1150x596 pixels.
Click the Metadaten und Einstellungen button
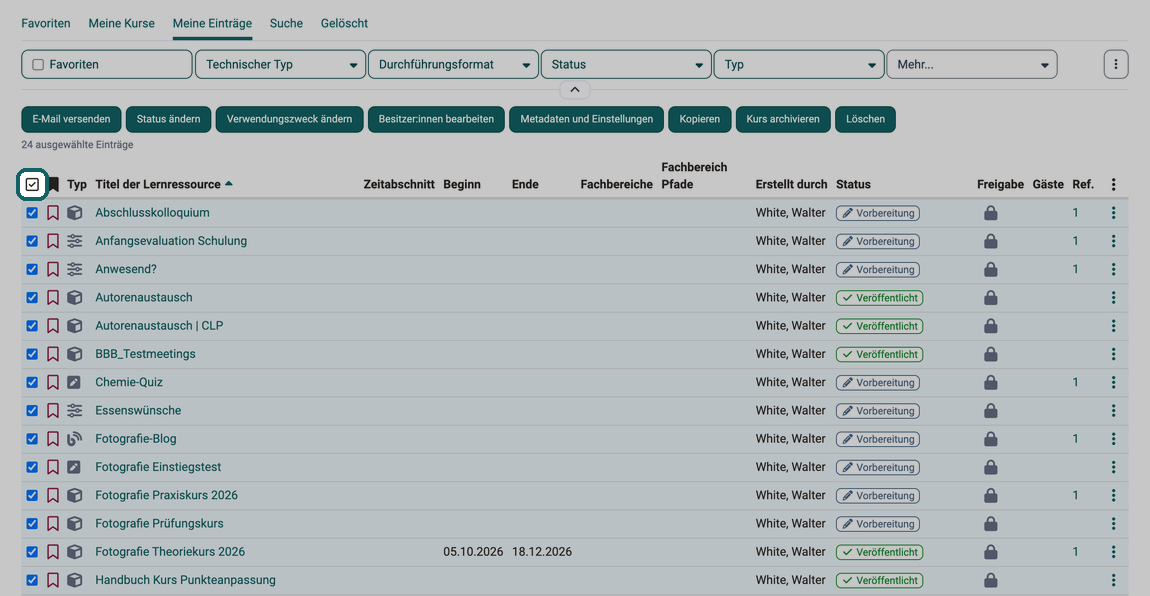586,119
